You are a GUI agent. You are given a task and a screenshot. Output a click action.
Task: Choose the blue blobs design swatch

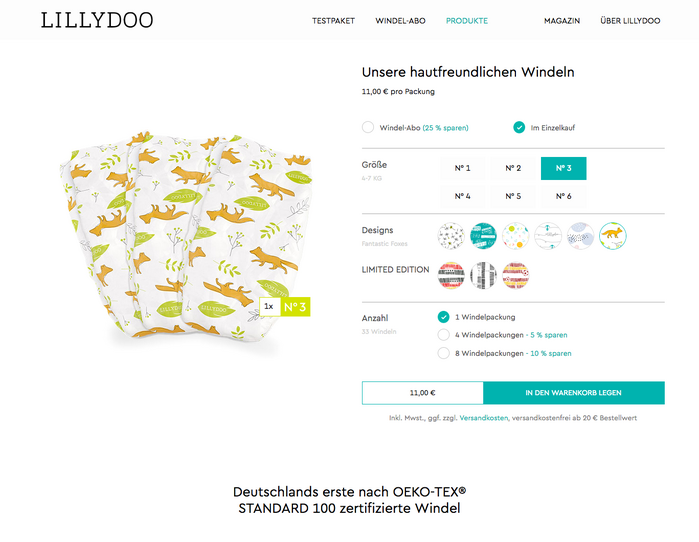[580, 236]
